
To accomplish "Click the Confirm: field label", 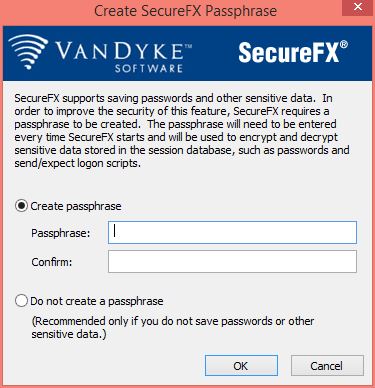I will (x=52, y=262).
